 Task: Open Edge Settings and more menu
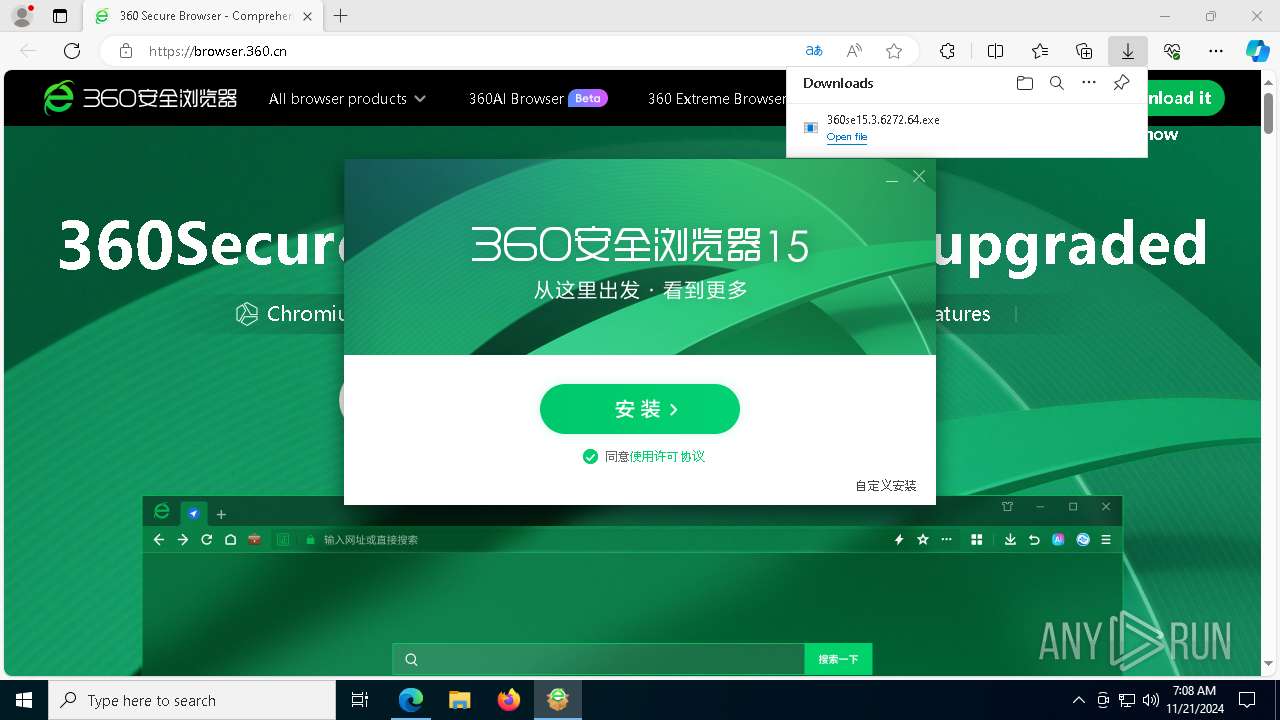tap(1216, 51)
